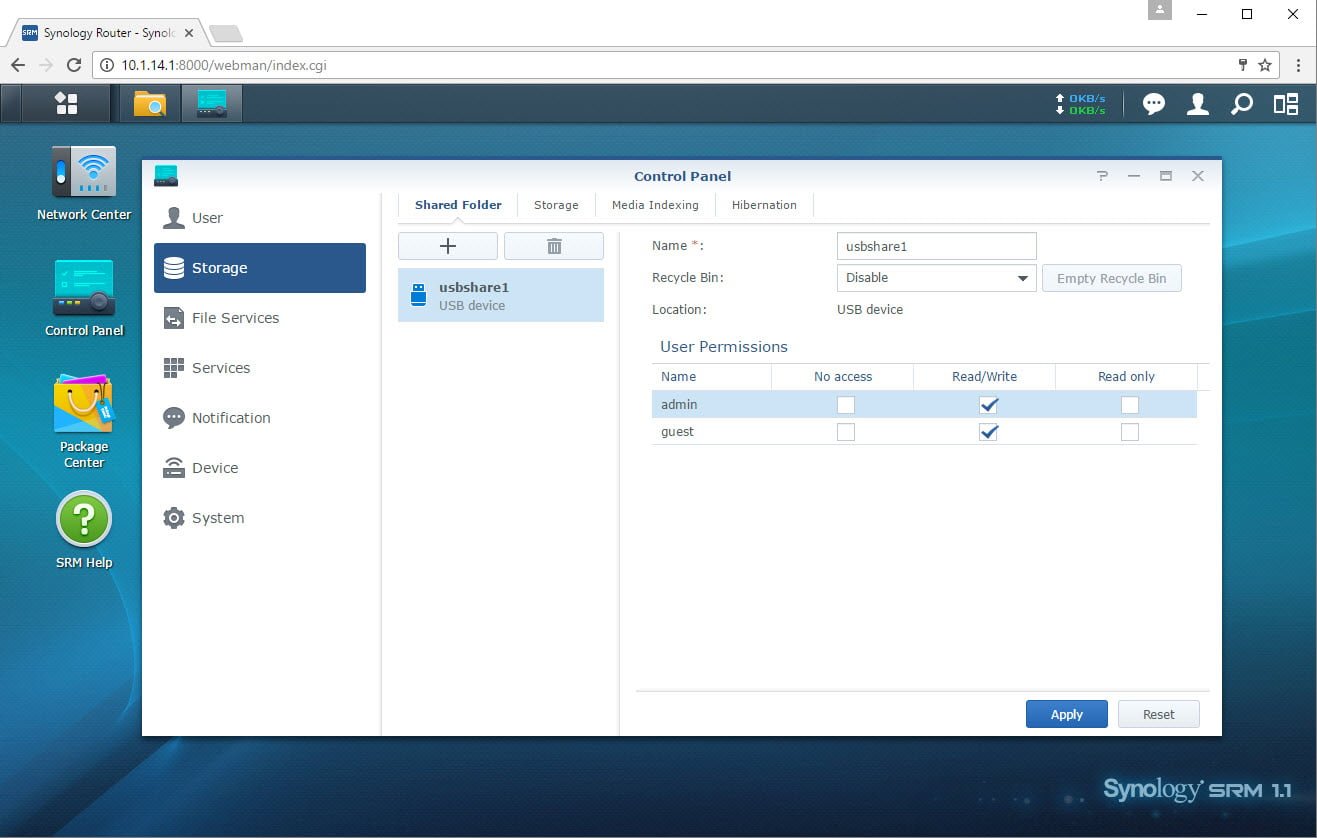The image size is (1317, 838).
Task: Close the Synology Router browser tab
Action: tap(187, 33)
